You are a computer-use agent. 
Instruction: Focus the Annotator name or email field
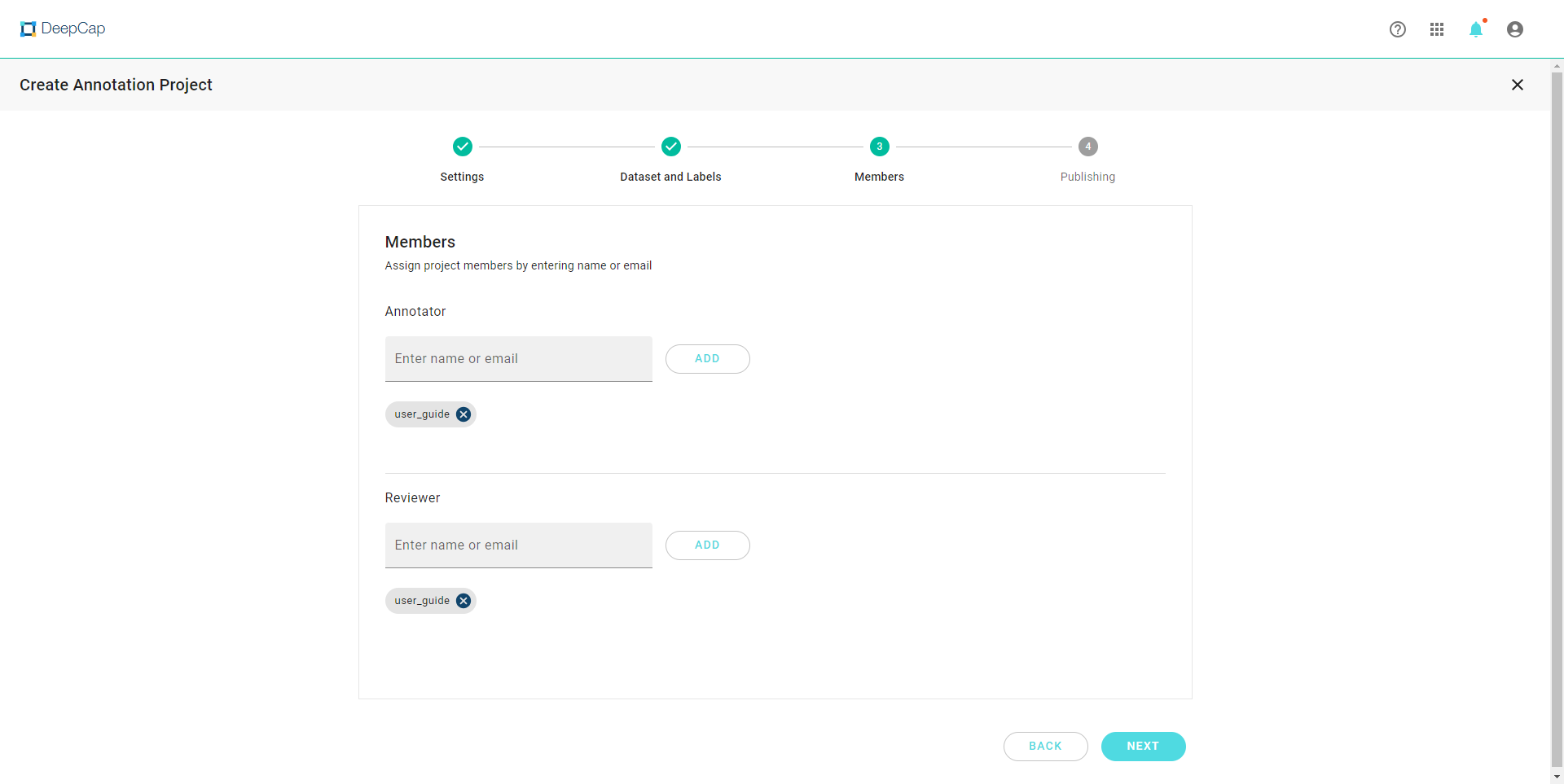pos(519,359)
